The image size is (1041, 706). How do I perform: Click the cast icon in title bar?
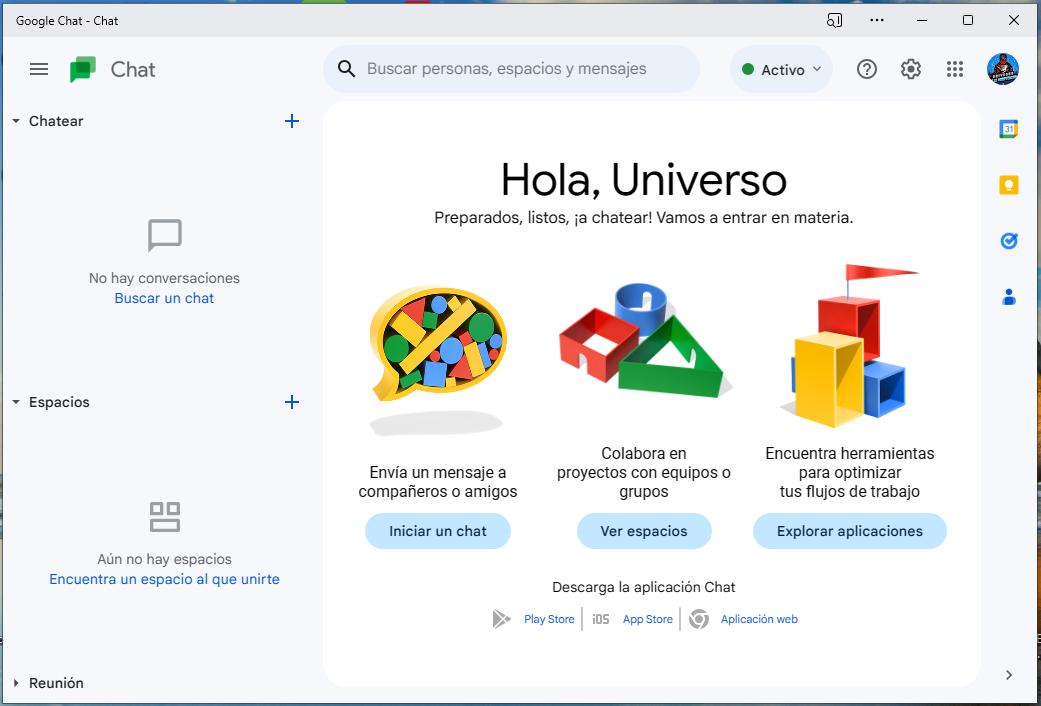(x=835, y=21)
